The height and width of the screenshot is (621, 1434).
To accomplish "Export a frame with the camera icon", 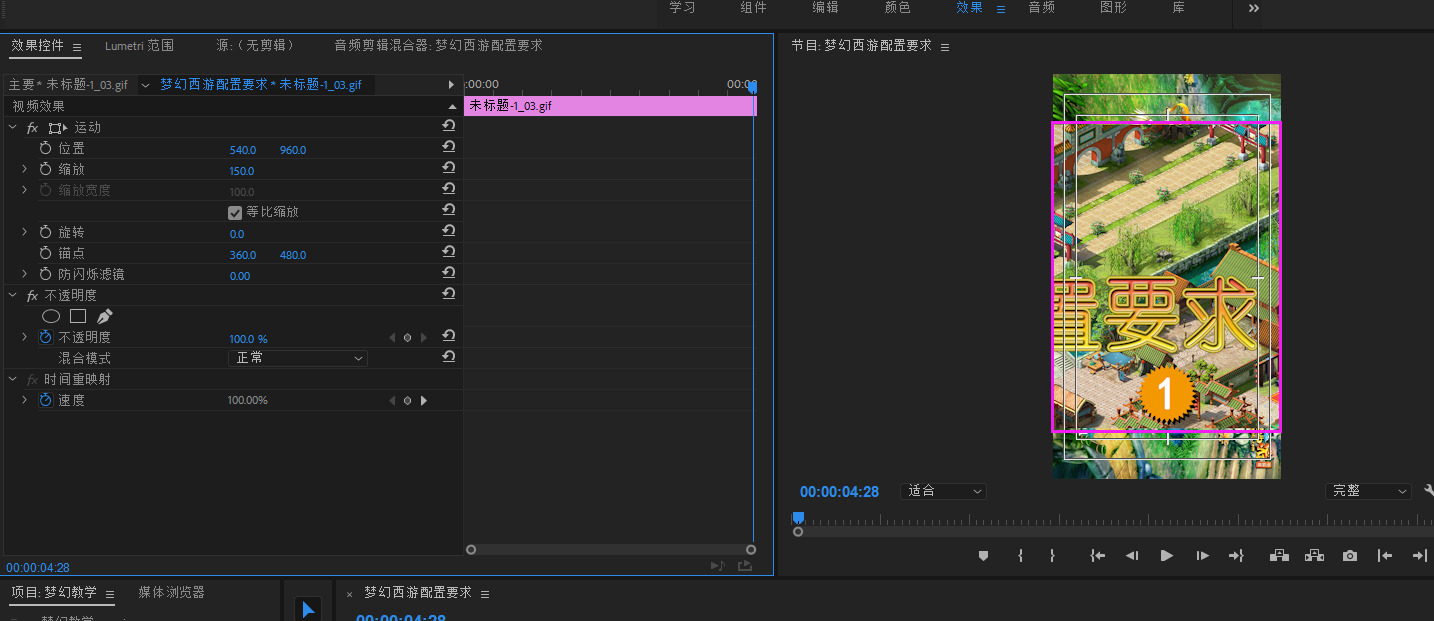I will tap(1349, 555).
